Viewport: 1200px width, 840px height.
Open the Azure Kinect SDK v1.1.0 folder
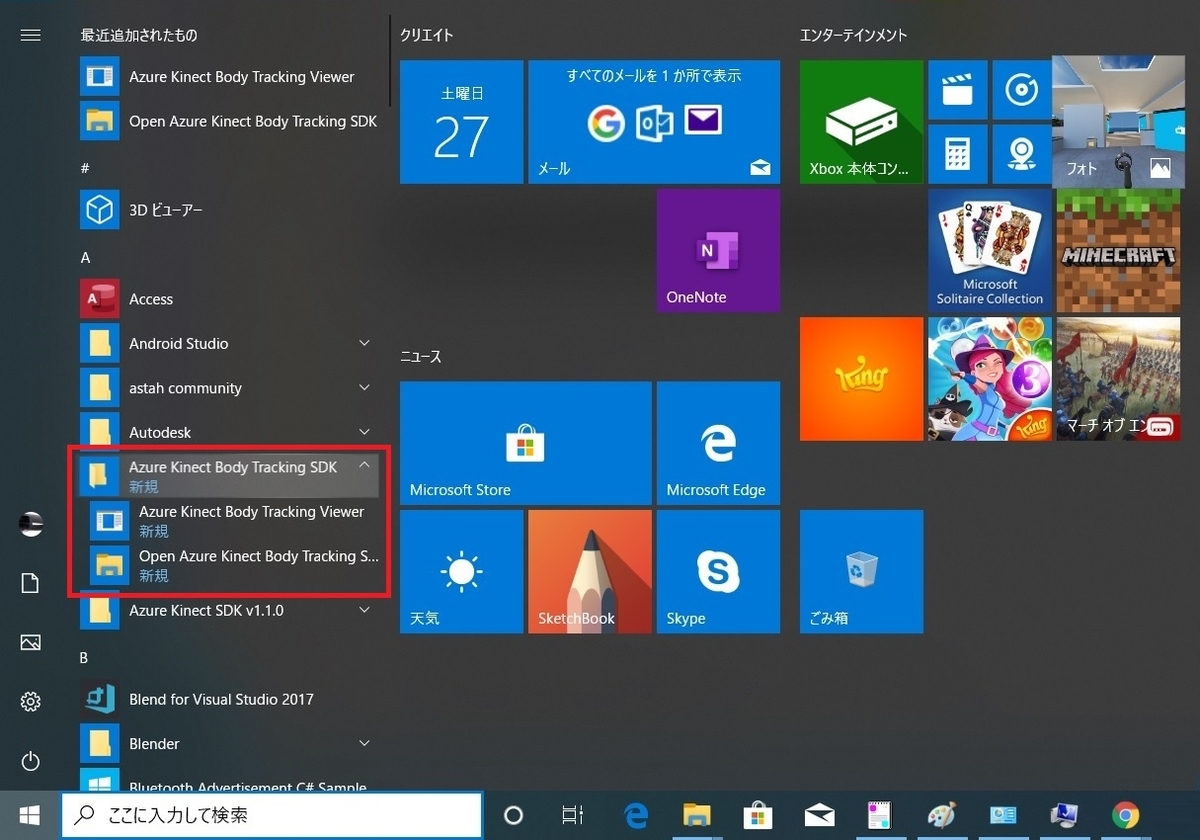point(229,610)
